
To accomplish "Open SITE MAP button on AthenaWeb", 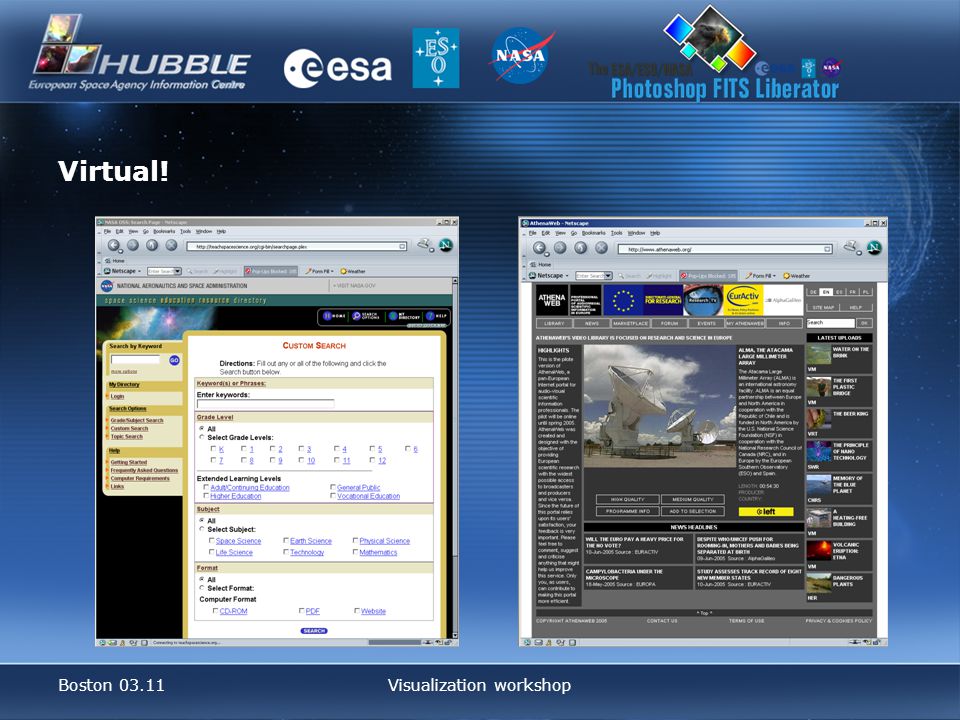I will coord(823,307).
